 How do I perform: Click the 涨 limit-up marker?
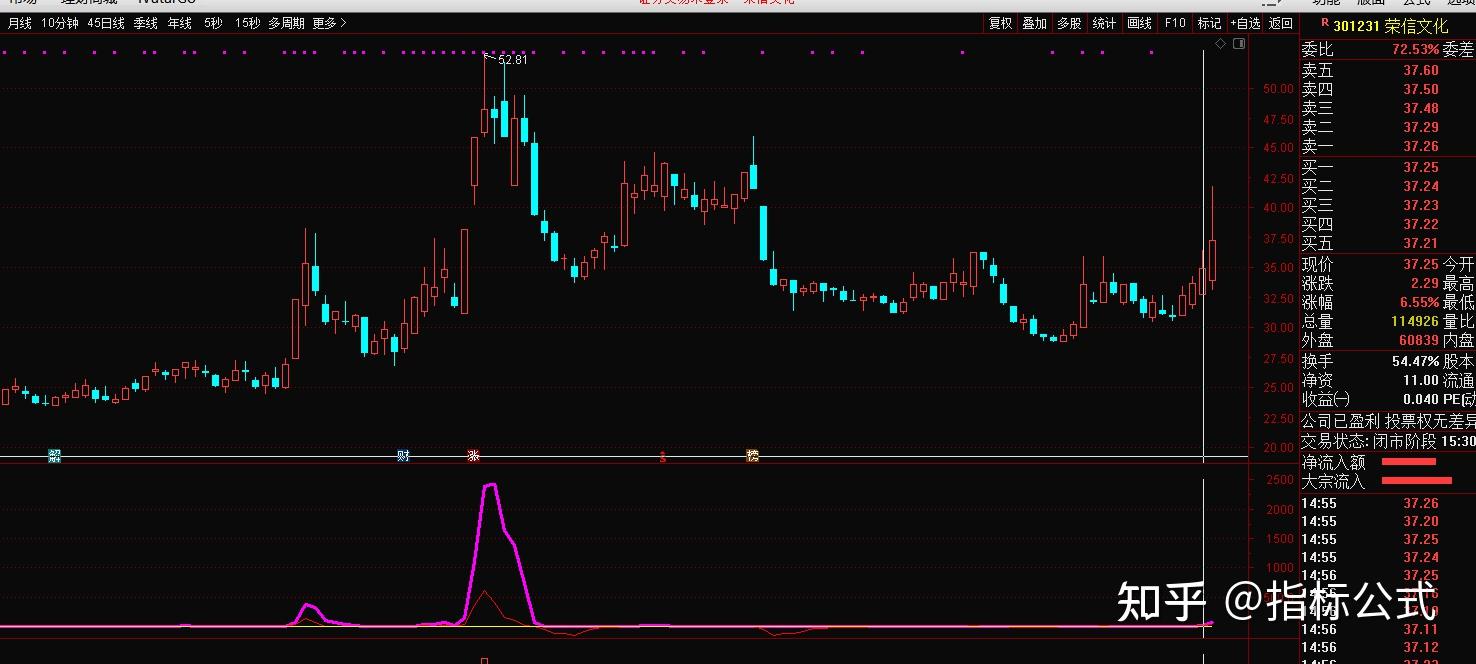coord(473,456)
